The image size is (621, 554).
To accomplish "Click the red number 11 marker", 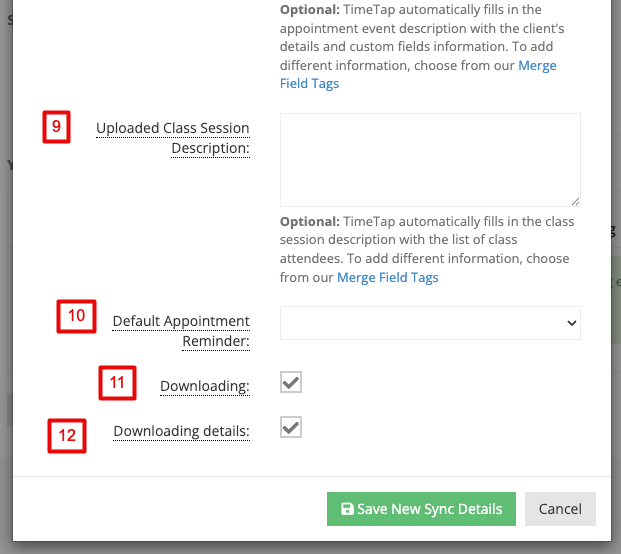I will 117,383.
